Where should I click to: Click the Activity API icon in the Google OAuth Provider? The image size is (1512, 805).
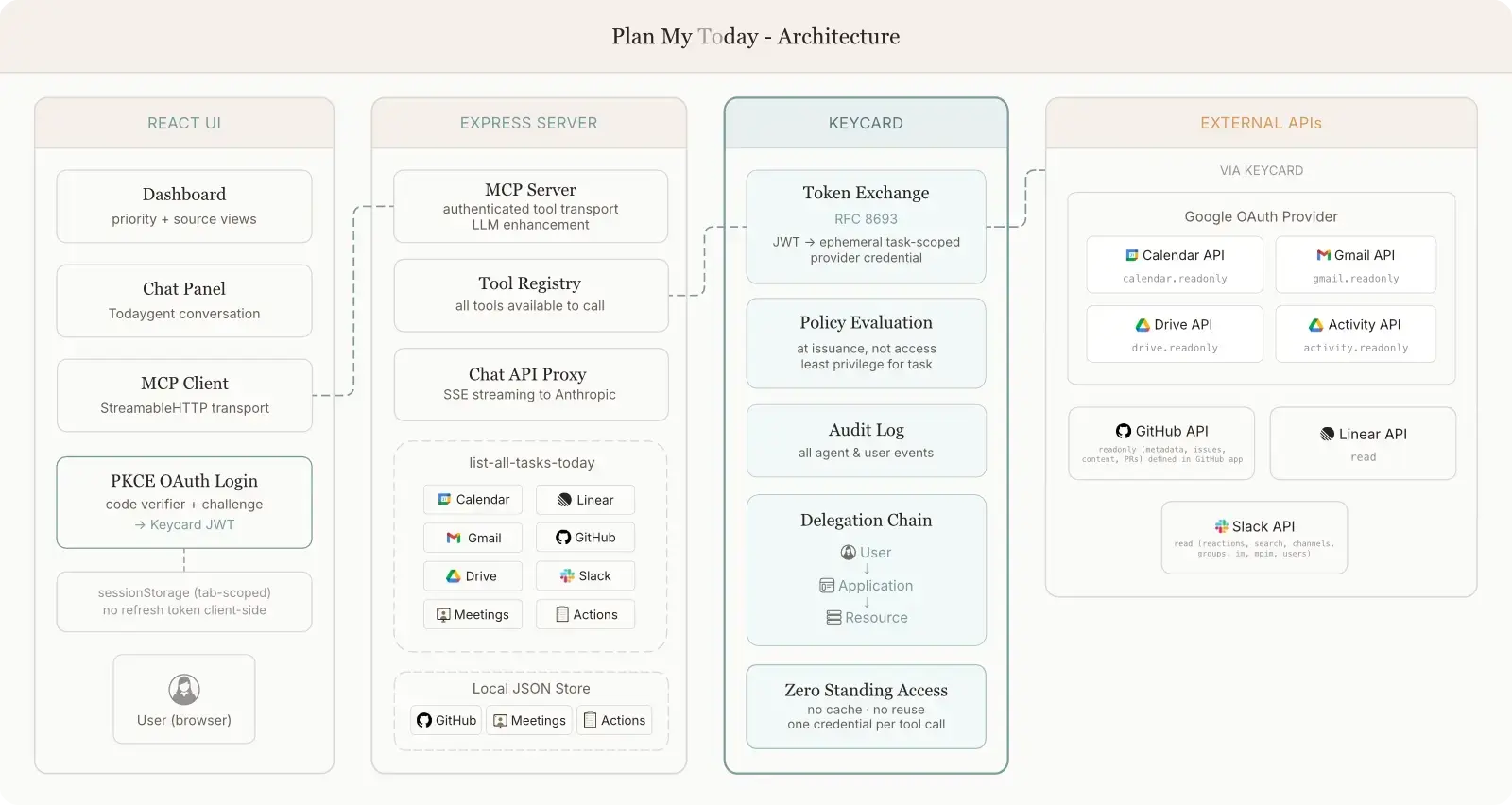(x=1316, y=324)
